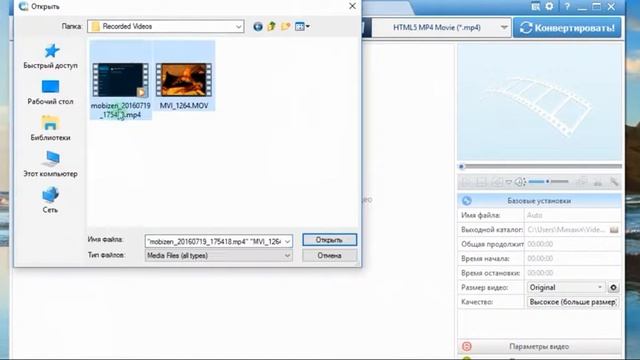Click the Конвертировать! button

click(x=567, y=28)
